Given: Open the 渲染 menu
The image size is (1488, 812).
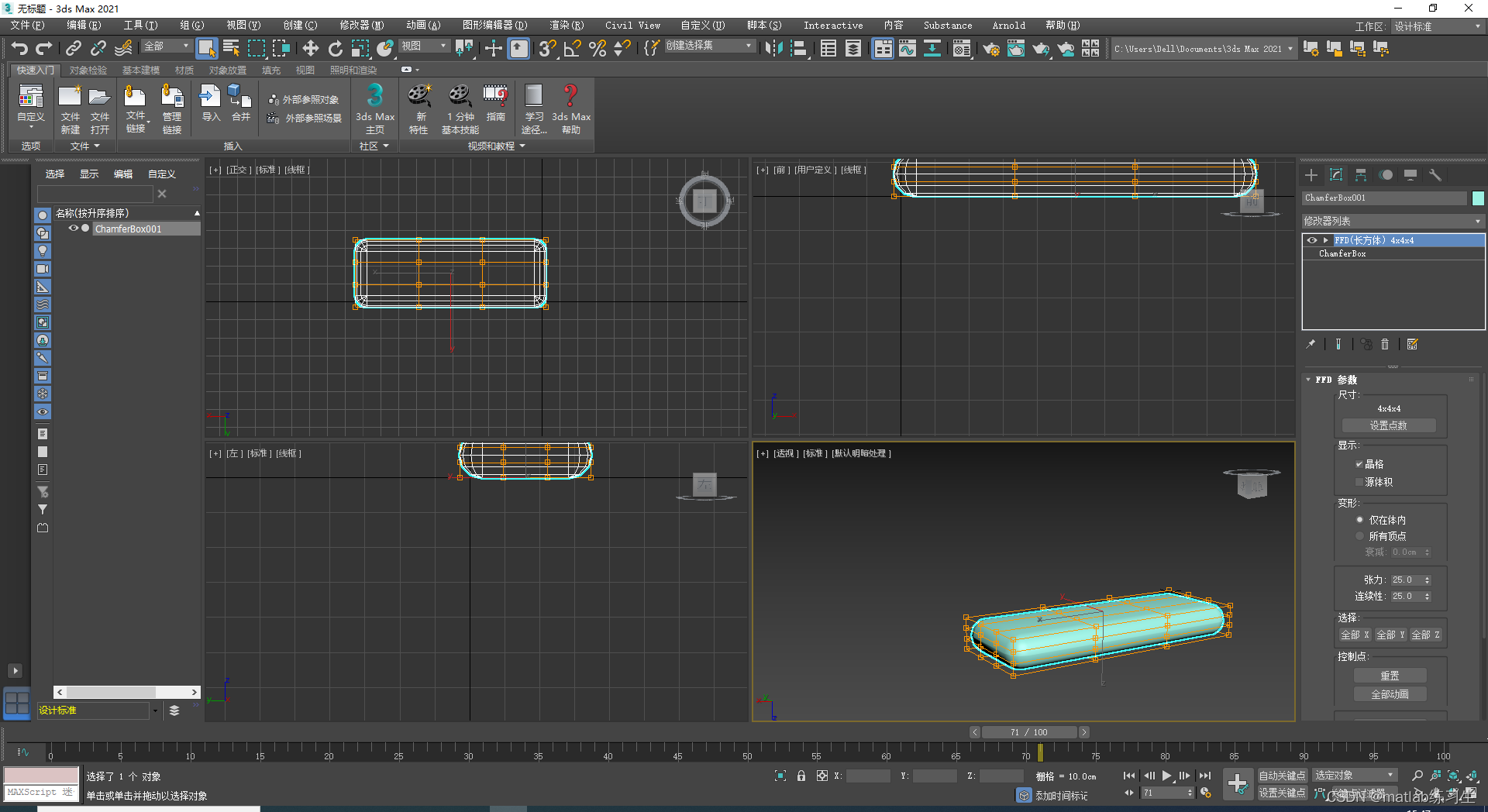Looking at the screenshot, I should tap(567, 25).
